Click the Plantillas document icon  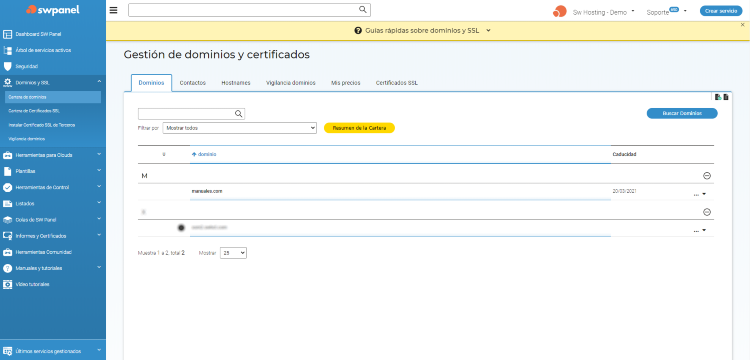click(x=7, y=171)
